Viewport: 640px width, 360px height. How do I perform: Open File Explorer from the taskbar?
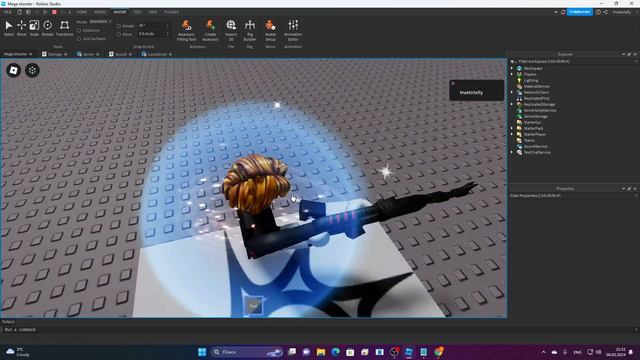coord(321,352)
